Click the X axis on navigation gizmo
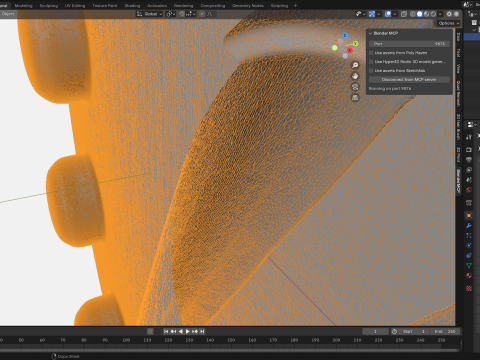This screenshot has width=480, height=360. (x=349, y=50)
